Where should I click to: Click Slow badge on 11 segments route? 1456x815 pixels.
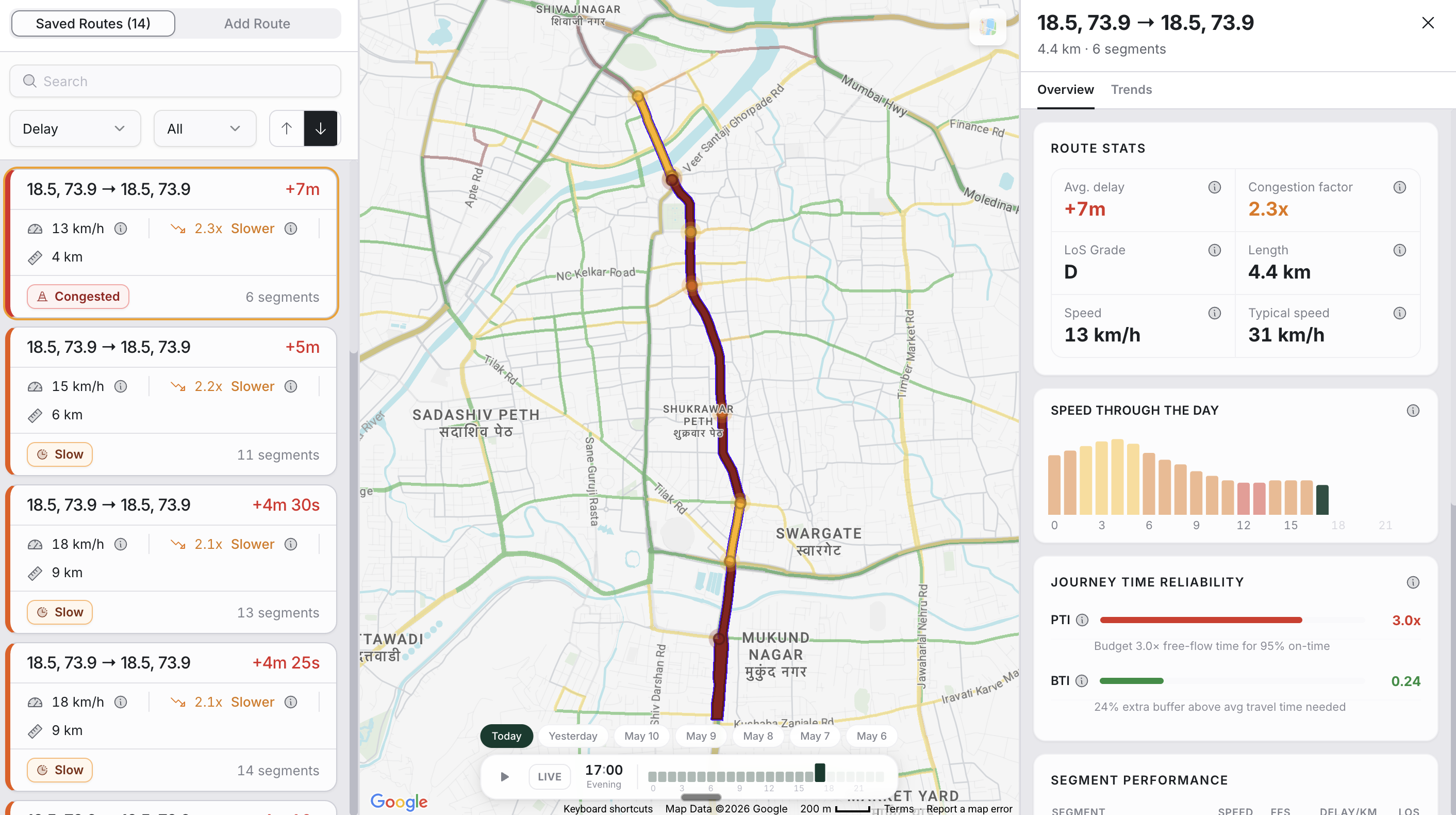point(60,454)
